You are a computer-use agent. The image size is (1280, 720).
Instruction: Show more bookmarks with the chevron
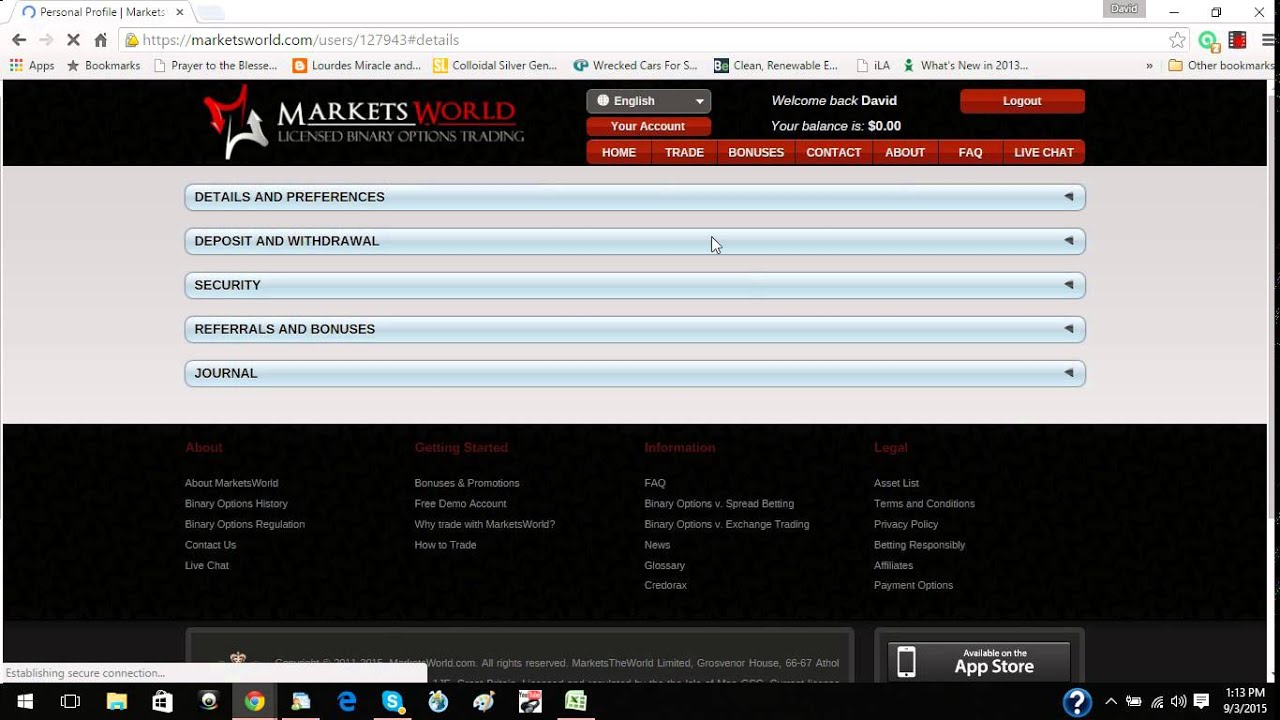[1149, 66]
